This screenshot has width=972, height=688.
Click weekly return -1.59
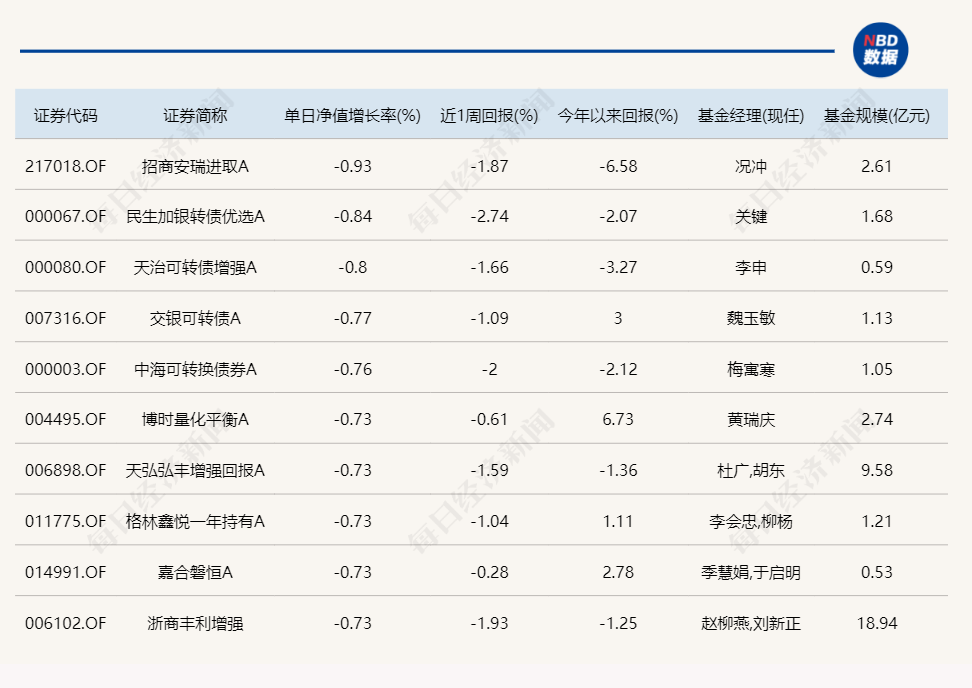pyautogui.click(x=489, y=470)
